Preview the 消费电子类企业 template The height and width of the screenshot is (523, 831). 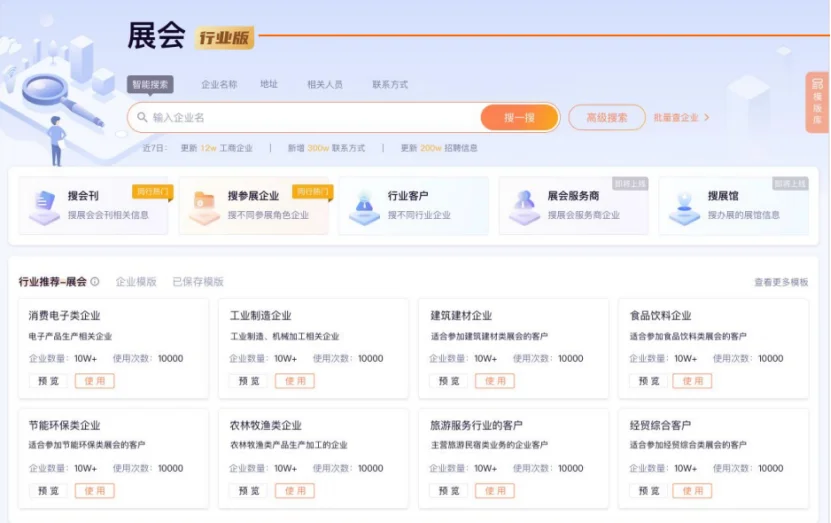click(x=48, y=380)
